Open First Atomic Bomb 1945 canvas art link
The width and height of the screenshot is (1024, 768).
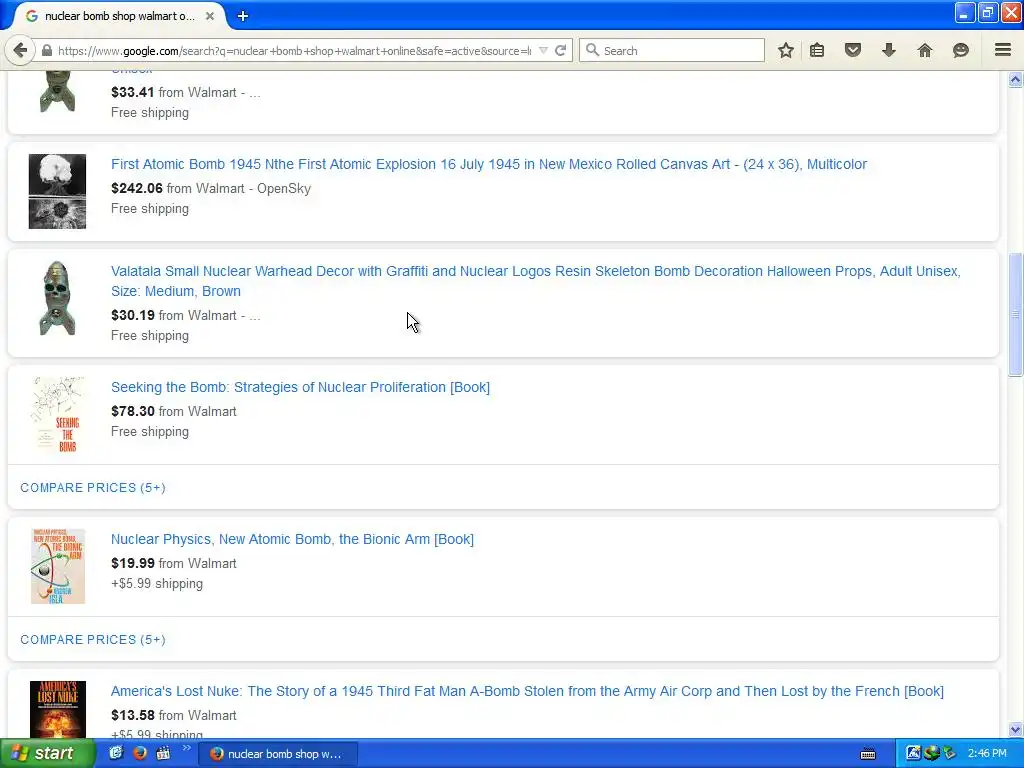[488, 164]
